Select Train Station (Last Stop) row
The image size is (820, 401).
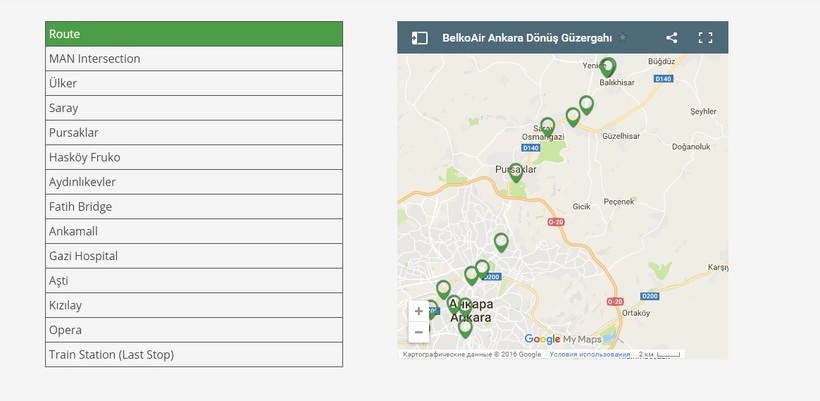click(194, 354)
